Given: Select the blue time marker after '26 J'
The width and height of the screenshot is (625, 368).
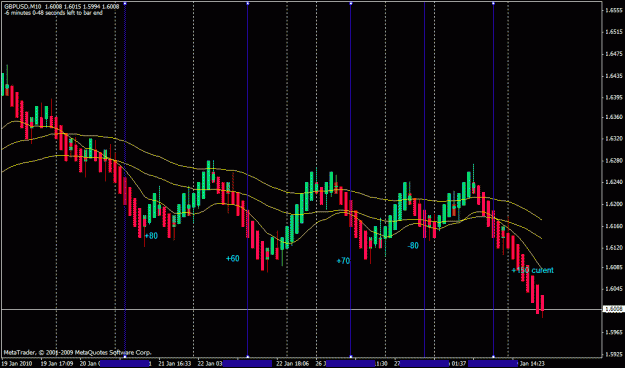Looking at the screenshot, I should [x=351, y=364].
